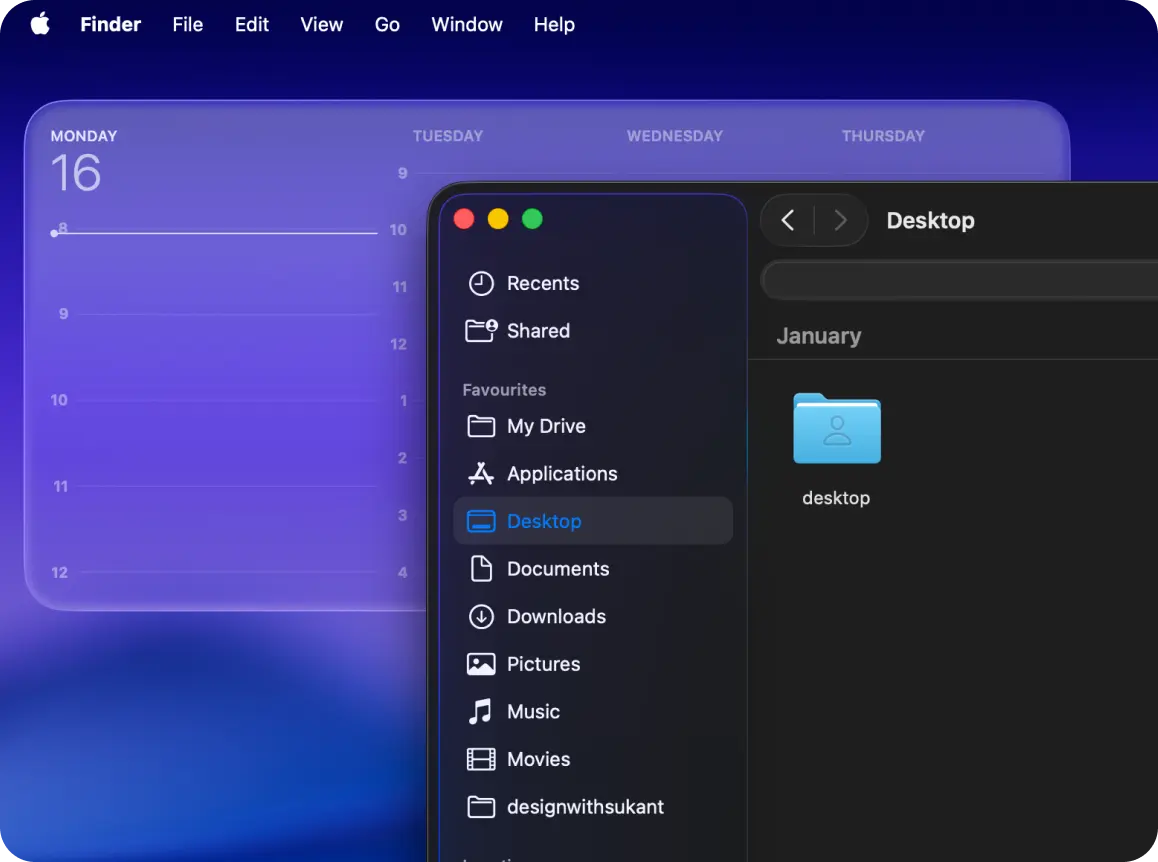Click the Music label in sidebar
Screen dimensions: 1158x862
coord(533,711)
